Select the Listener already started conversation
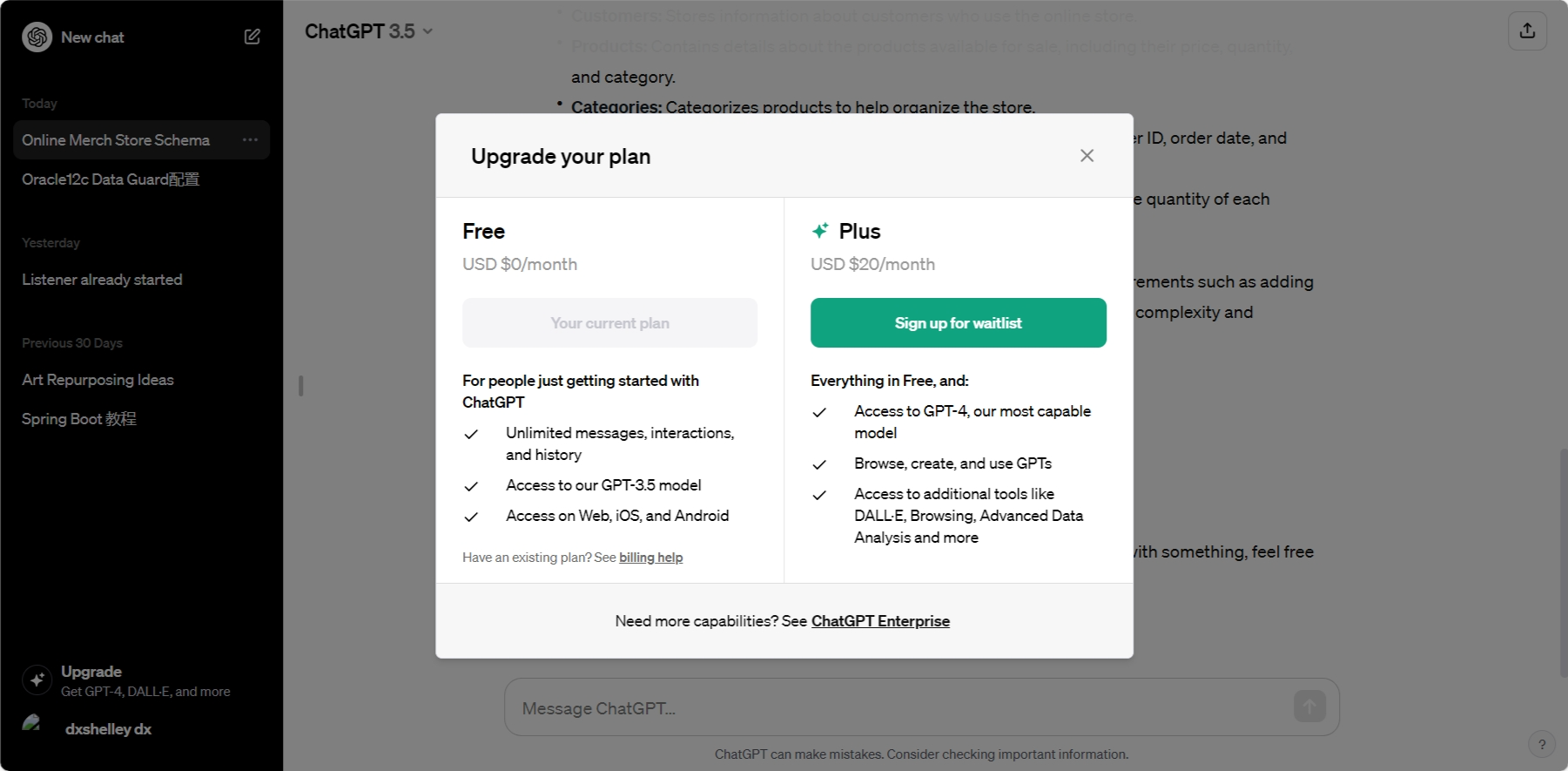Screen dimensions: 1568x771 pyautogui.click(x=102, y=279)
